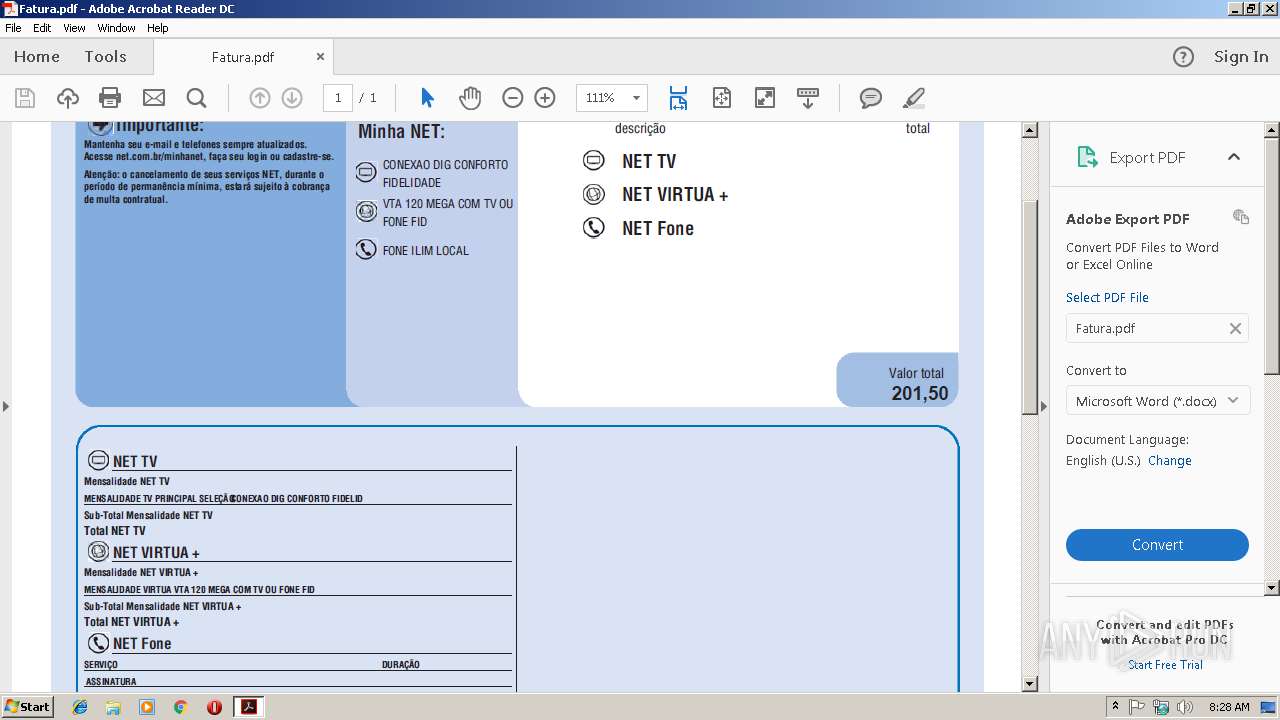Screen dimensions: 1280x720
Task: Collapse the right tools pane arrow
Action: click(x=1044, y=406)
